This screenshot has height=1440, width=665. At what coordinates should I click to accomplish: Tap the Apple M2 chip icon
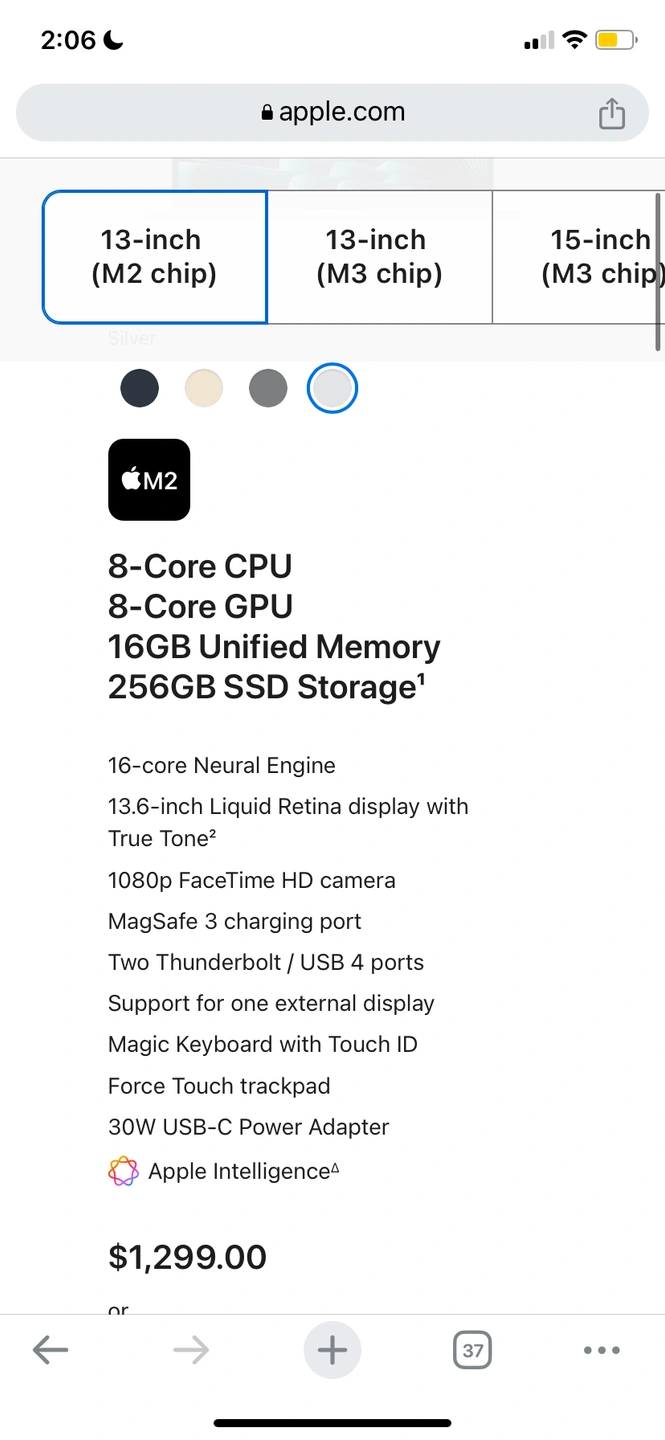(x=149, y=480)
